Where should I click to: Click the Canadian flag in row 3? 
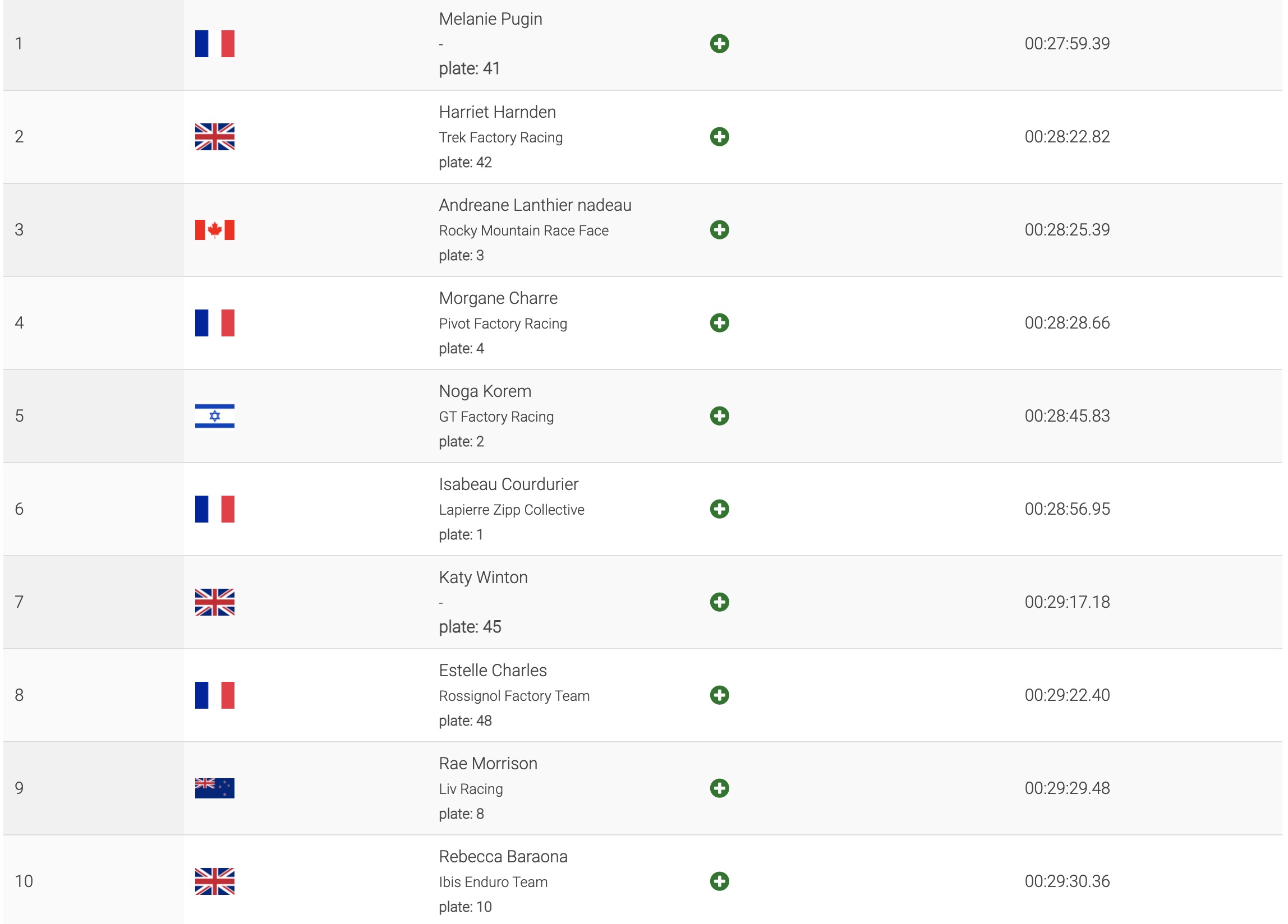215,230
